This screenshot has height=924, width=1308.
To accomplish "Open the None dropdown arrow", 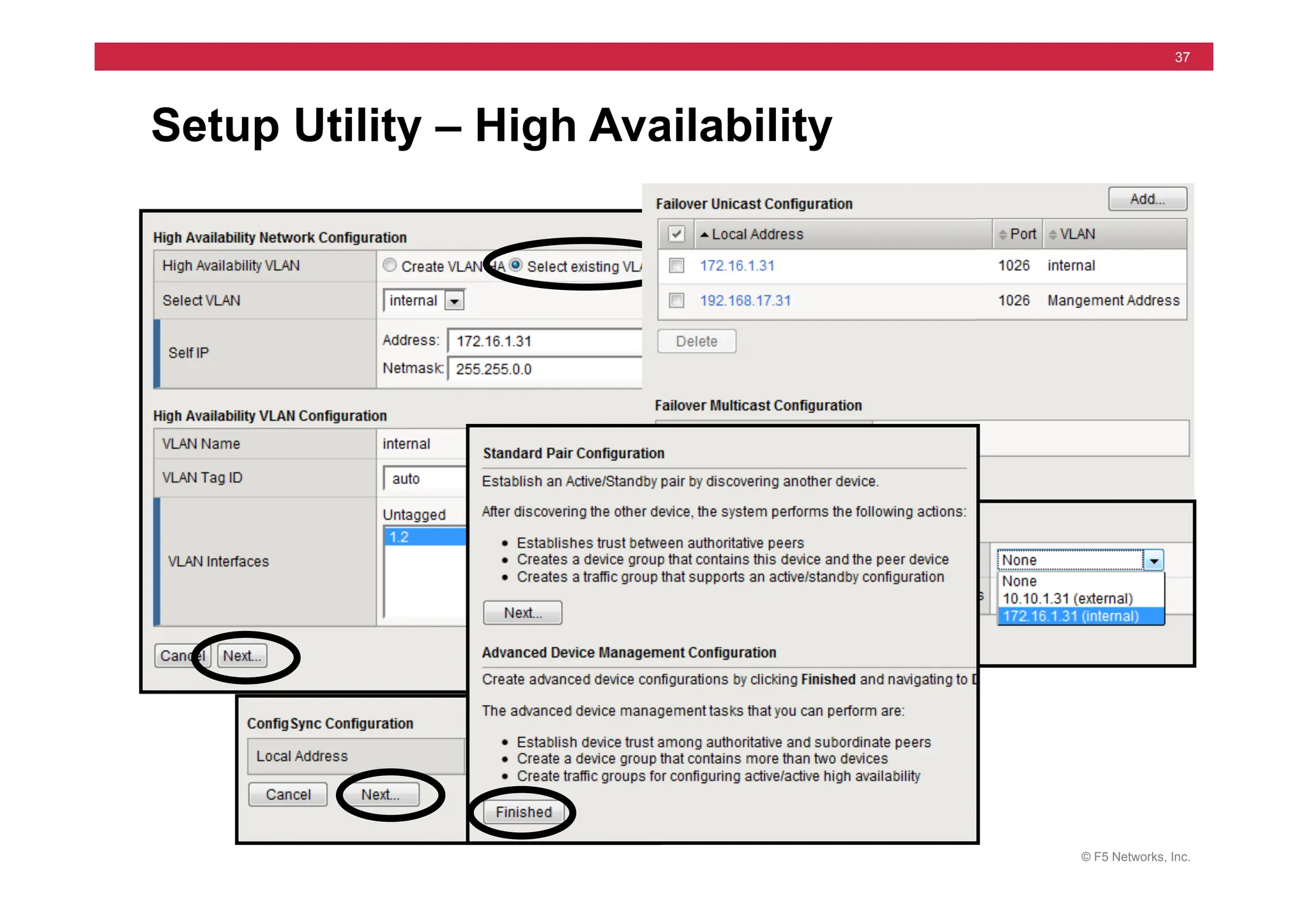I will (1153, 561).
